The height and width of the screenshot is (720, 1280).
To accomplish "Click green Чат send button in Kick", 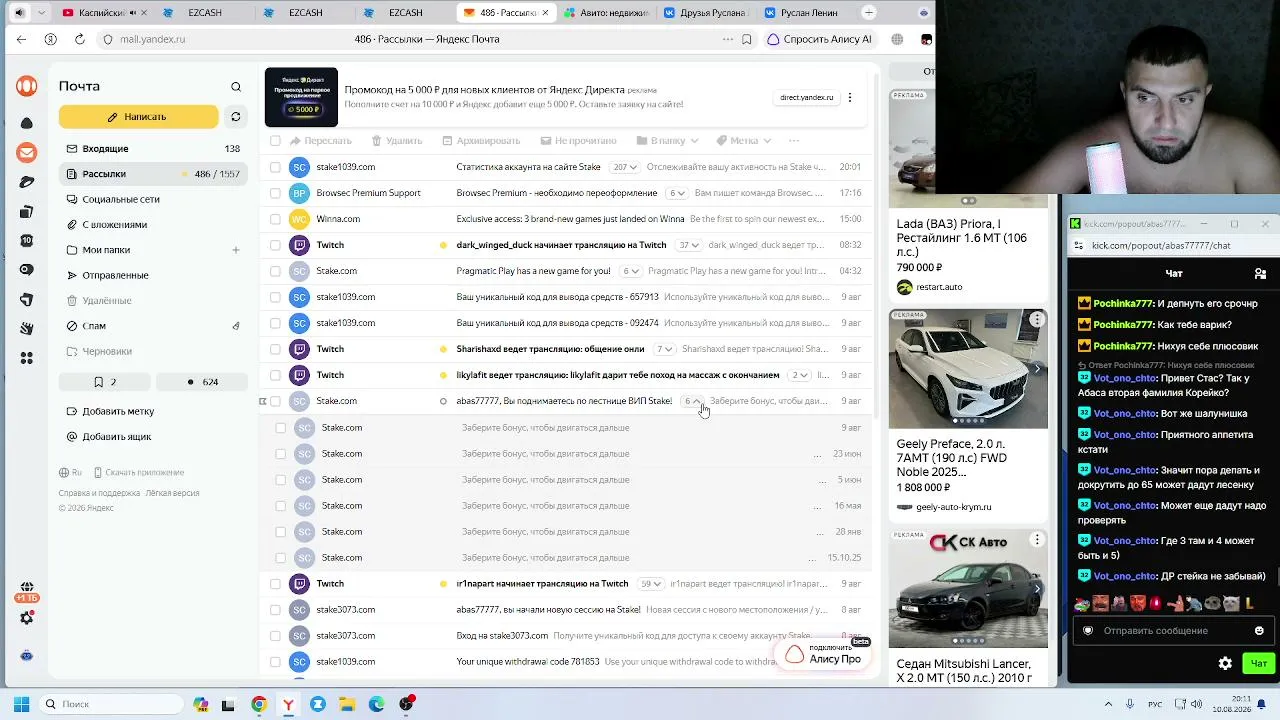I will (1258, 663).
